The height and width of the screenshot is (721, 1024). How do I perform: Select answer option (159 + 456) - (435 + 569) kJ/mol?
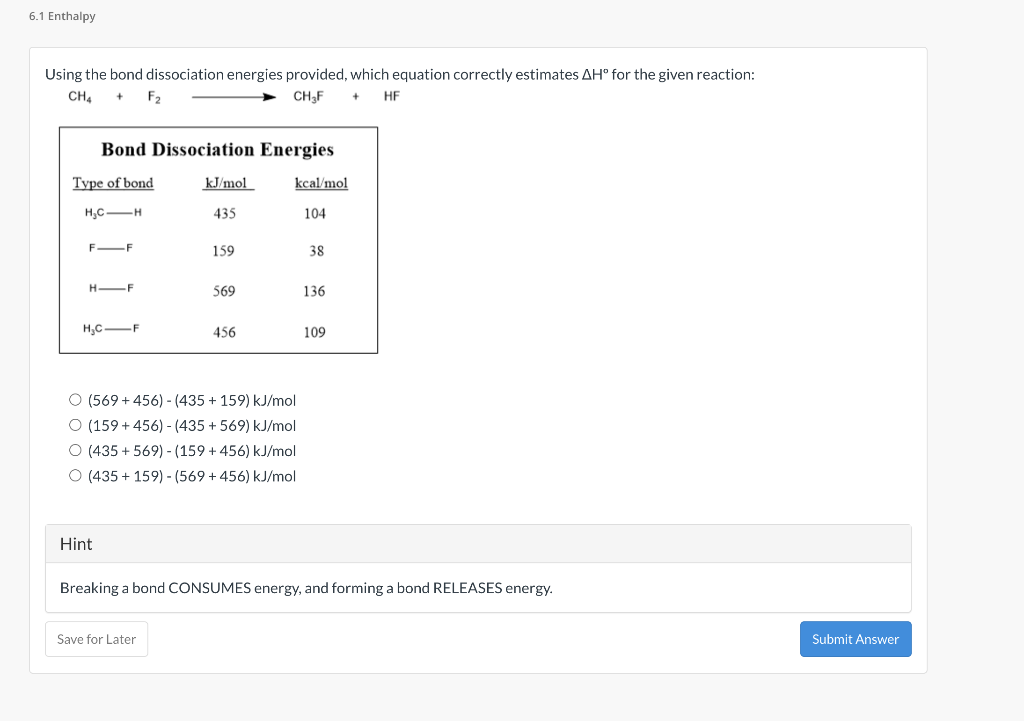(75, 424)
